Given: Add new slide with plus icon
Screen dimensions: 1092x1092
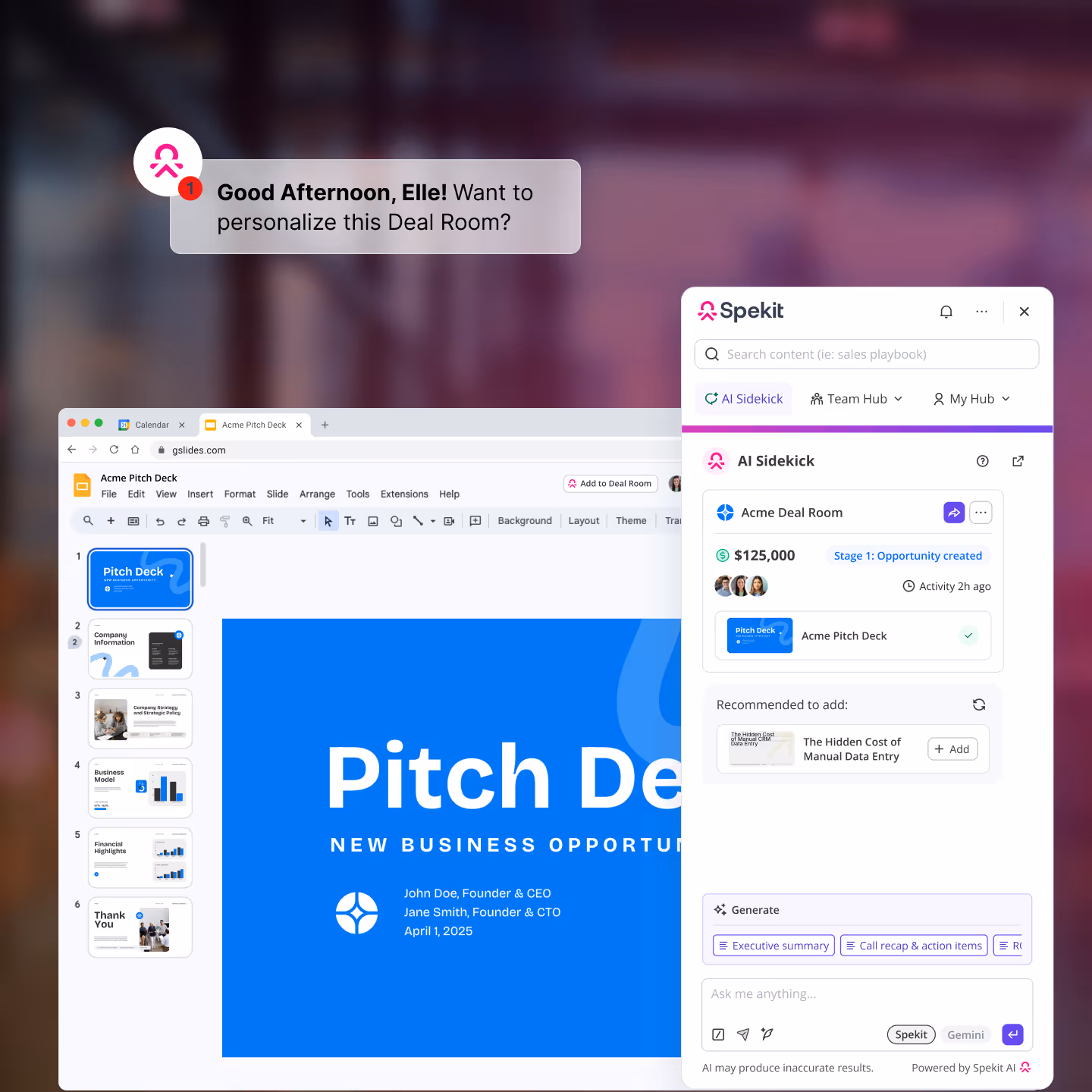Looking at the screenshot, I should tap(111, 521).
